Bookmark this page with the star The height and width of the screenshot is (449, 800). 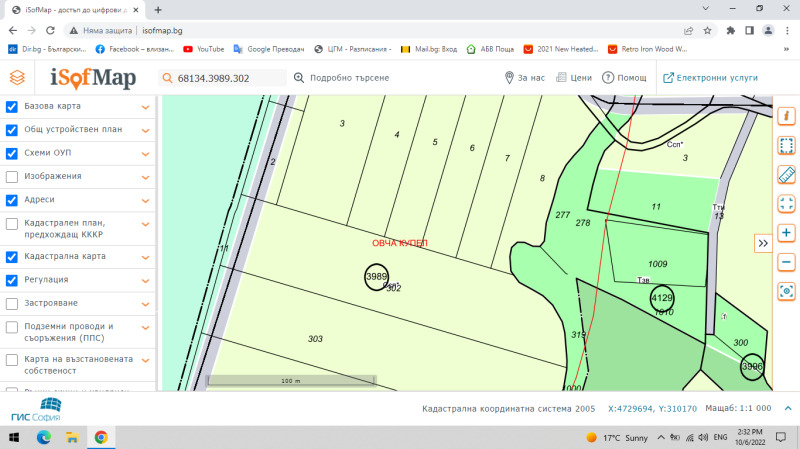point(707,31)
